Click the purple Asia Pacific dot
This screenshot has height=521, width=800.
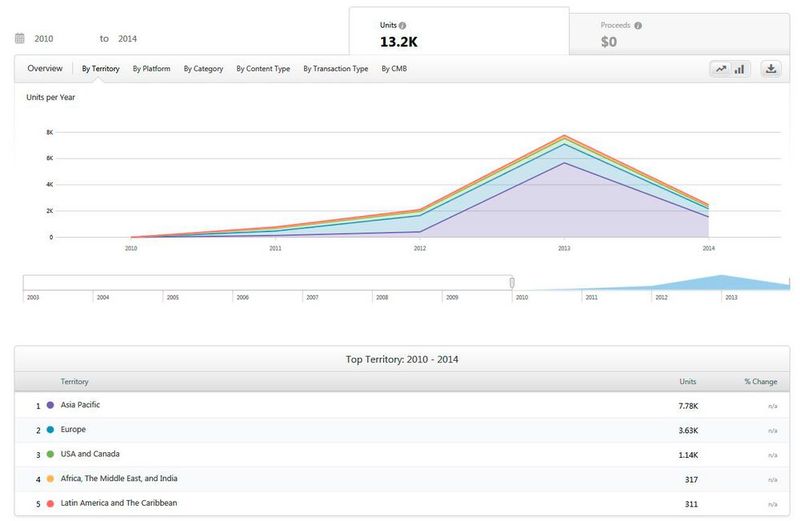pyautogui.click(x=50, y=405)
